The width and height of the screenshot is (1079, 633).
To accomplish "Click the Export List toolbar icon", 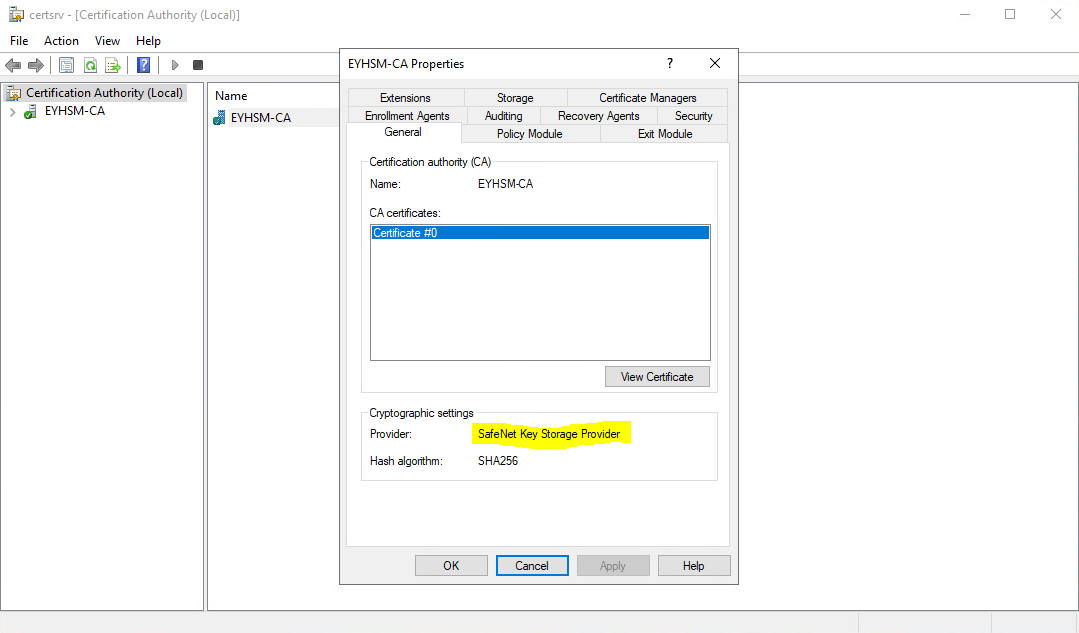I will tap(113, 65).
